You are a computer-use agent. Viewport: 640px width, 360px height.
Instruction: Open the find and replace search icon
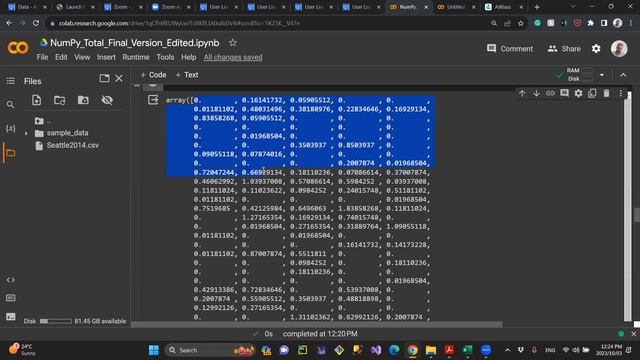(11, 105)
